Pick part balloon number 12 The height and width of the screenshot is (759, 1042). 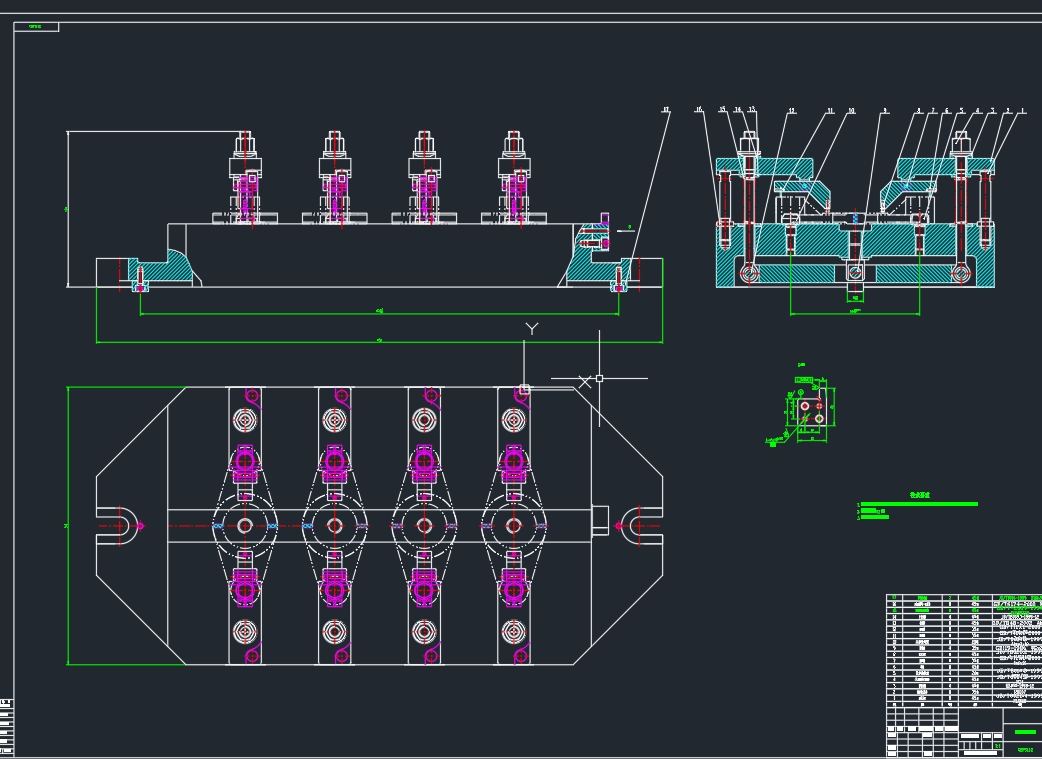791,111
